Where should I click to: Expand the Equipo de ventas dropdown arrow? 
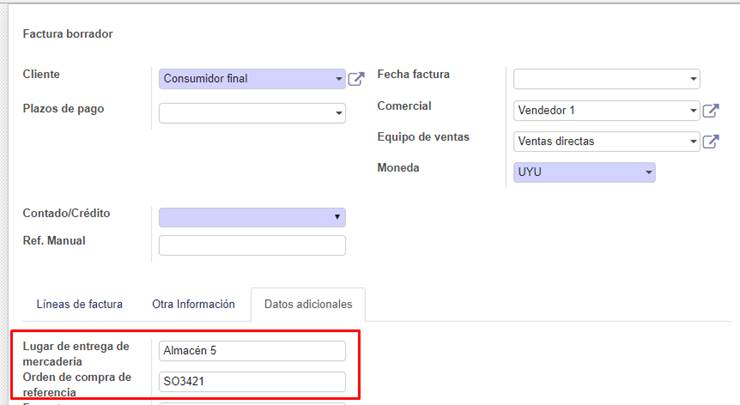pyautogui.click(x=693, y=142)
